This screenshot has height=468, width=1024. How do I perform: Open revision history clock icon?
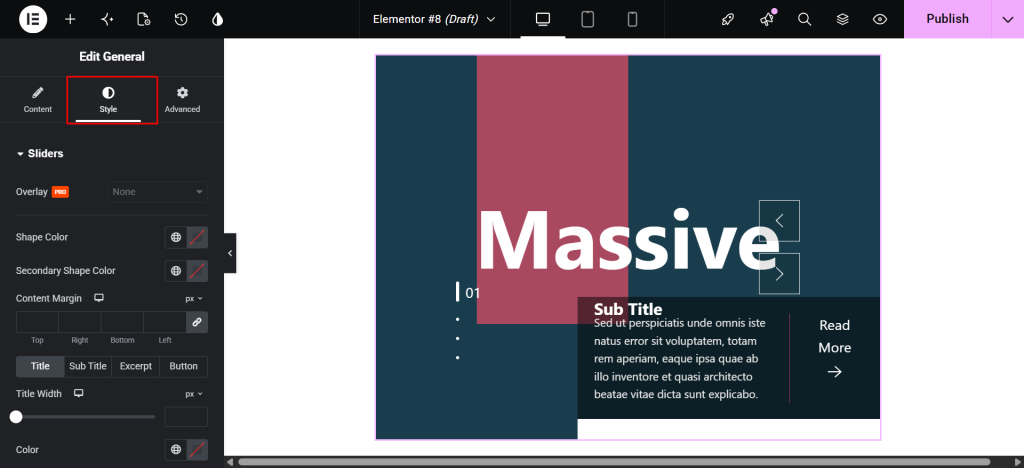coord(181,20)
